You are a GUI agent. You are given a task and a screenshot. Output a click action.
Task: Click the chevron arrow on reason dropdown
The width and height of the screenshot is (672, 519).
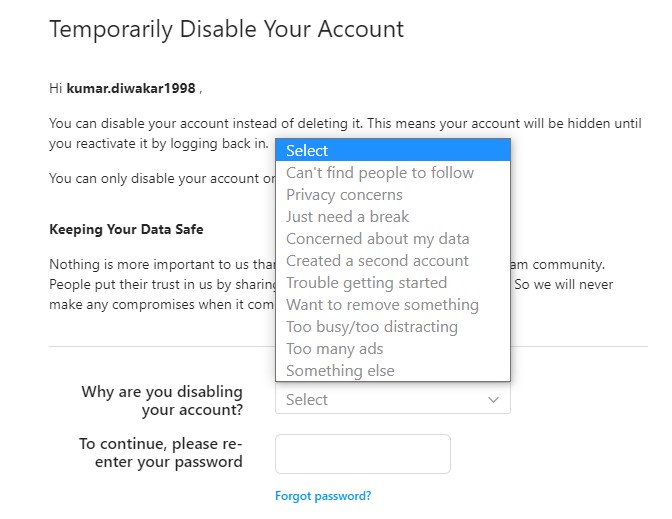tap(493, 400)
